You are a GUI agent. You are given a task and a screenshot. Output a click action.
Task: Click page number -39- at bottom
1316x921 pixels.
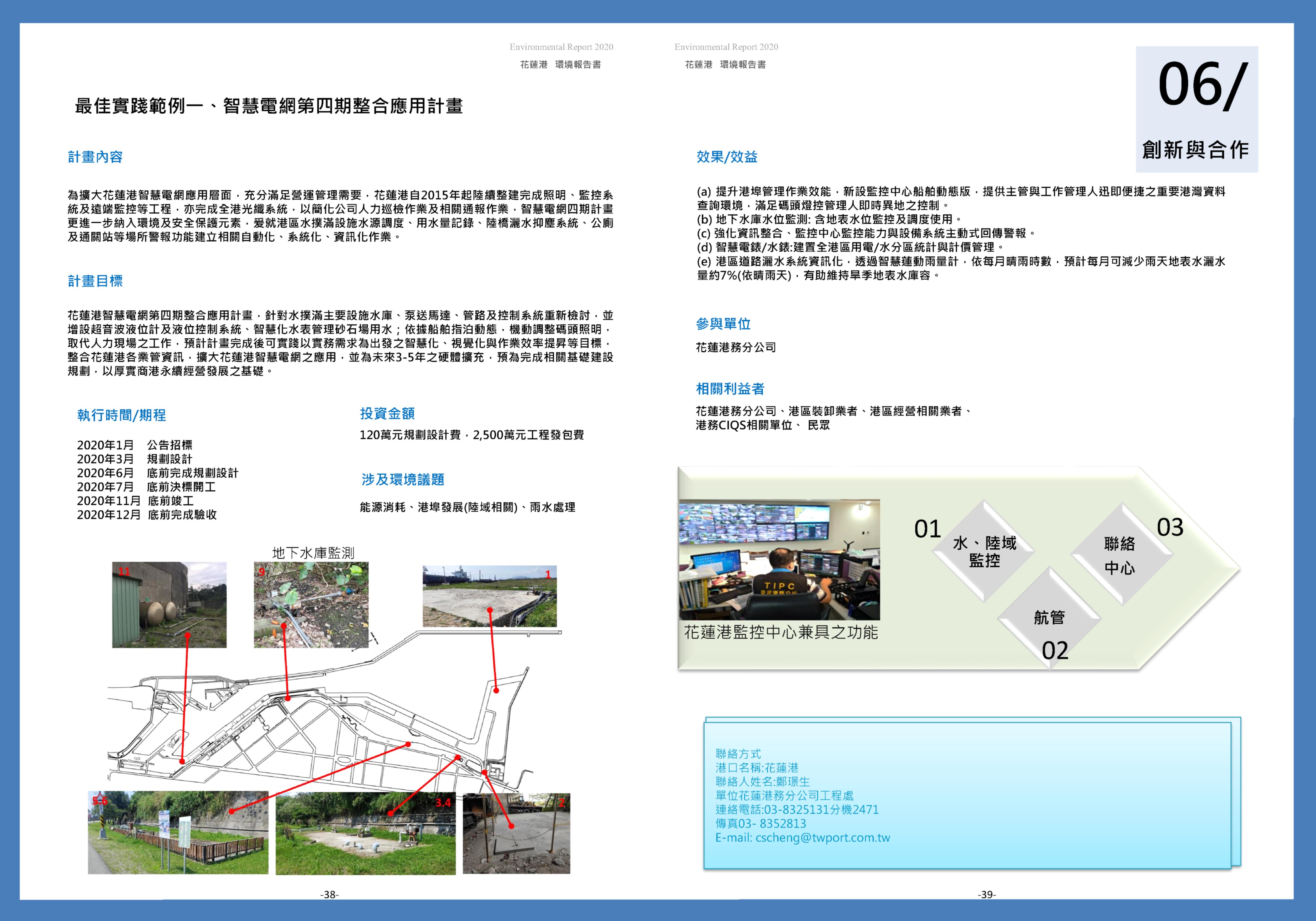click(x=987, y=894)
